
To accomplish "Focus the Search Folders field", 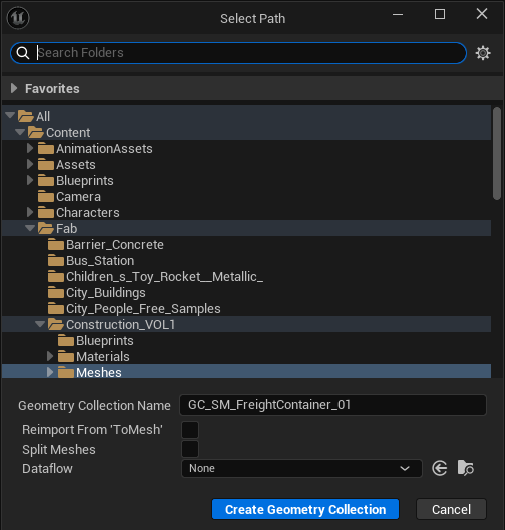I will click(x=239, y=53).
